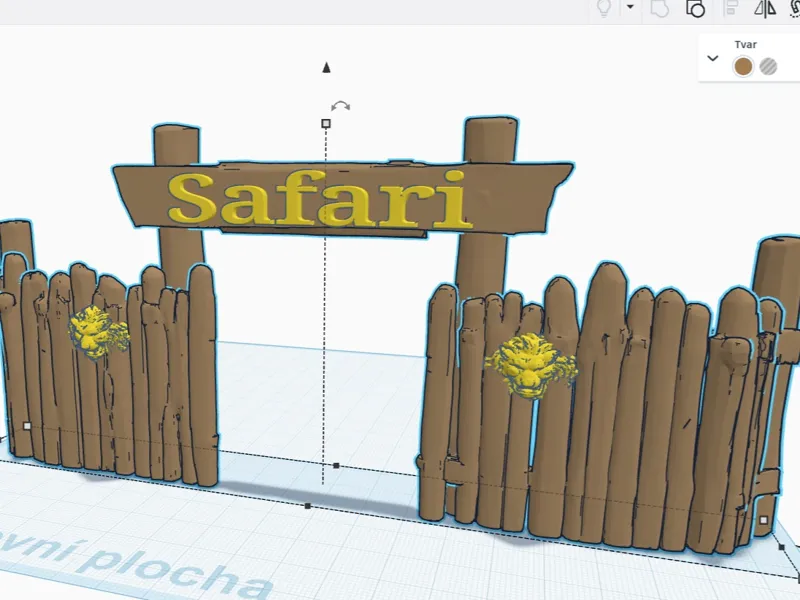Click the Mirror tool icon

765,8
